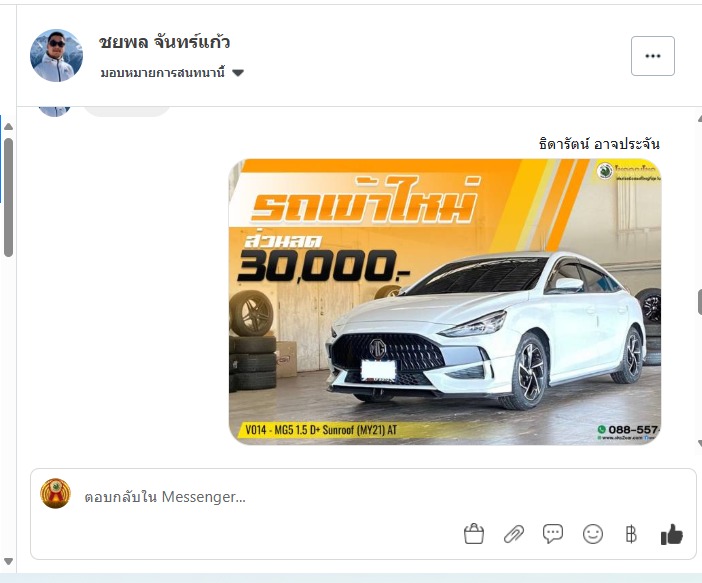Open the shopping bag products icon
Image resolution: width=702 pixels, height=583 pixels.
pos(474,534)
